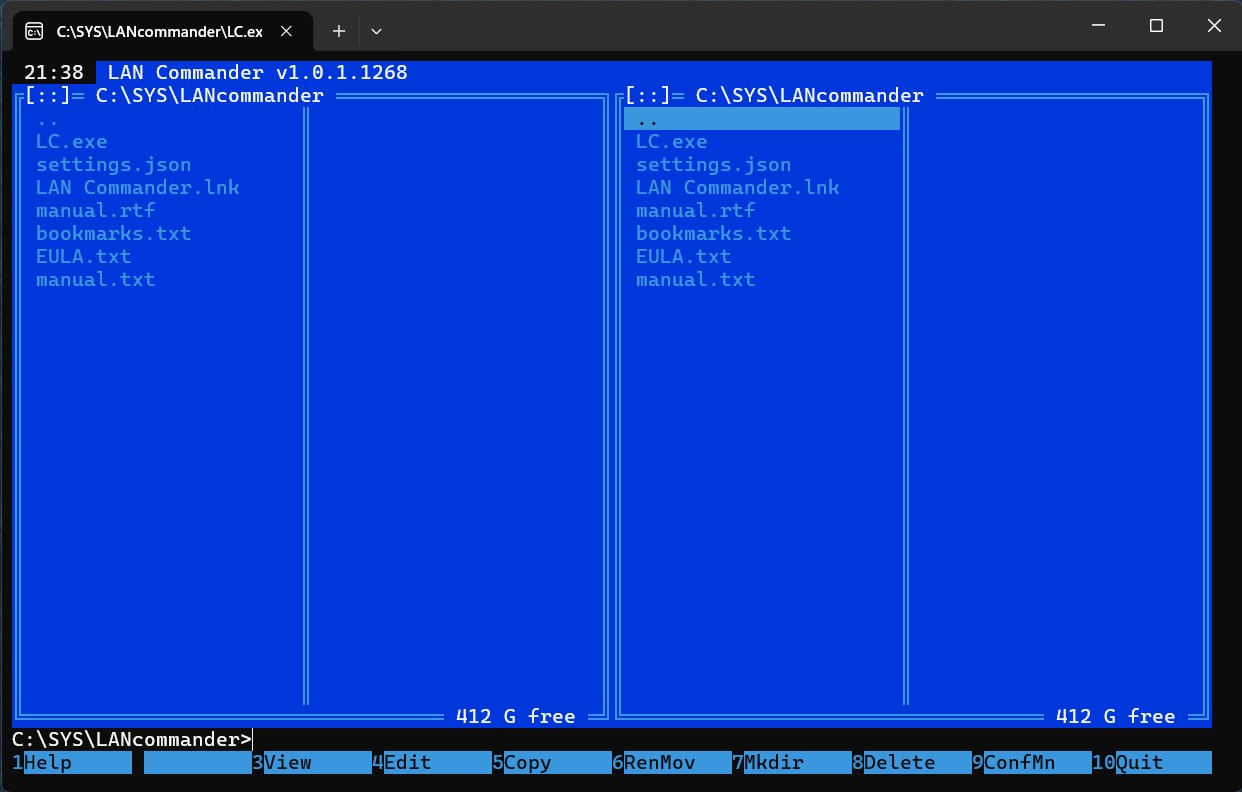Click the terminal icon in the tab

33,31
